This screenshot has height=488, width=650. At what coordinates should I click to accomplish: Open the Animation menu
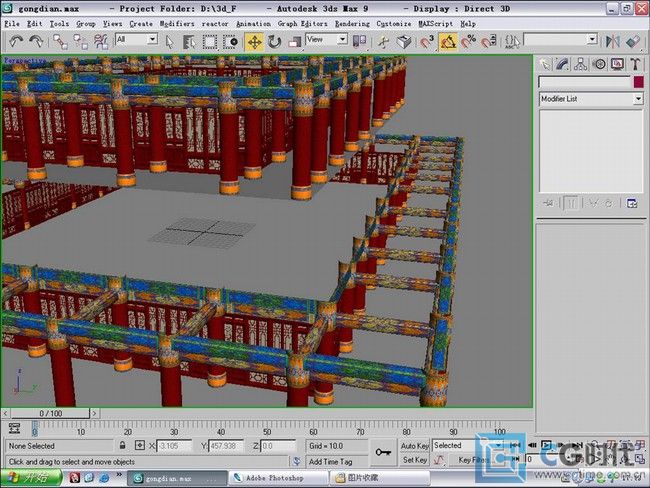253,24
